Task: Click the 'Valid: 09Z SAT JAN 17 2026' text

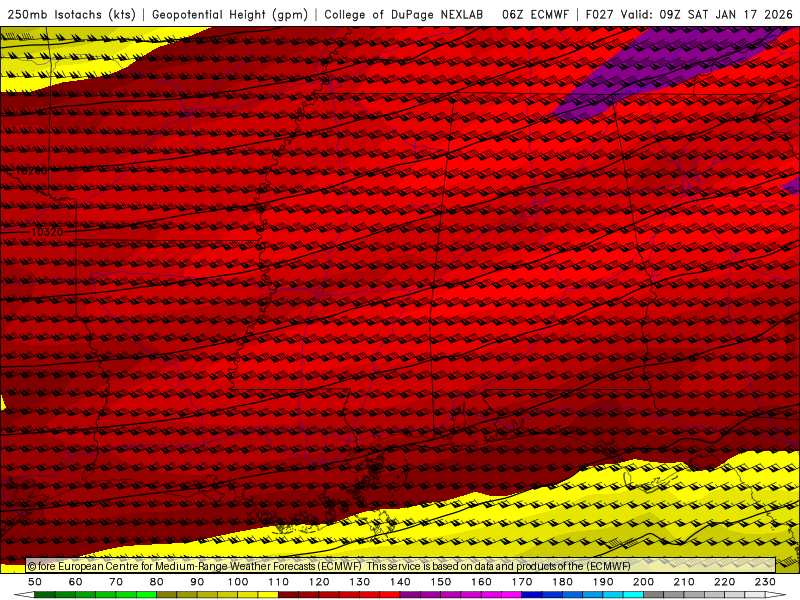Action: (707, 15)
